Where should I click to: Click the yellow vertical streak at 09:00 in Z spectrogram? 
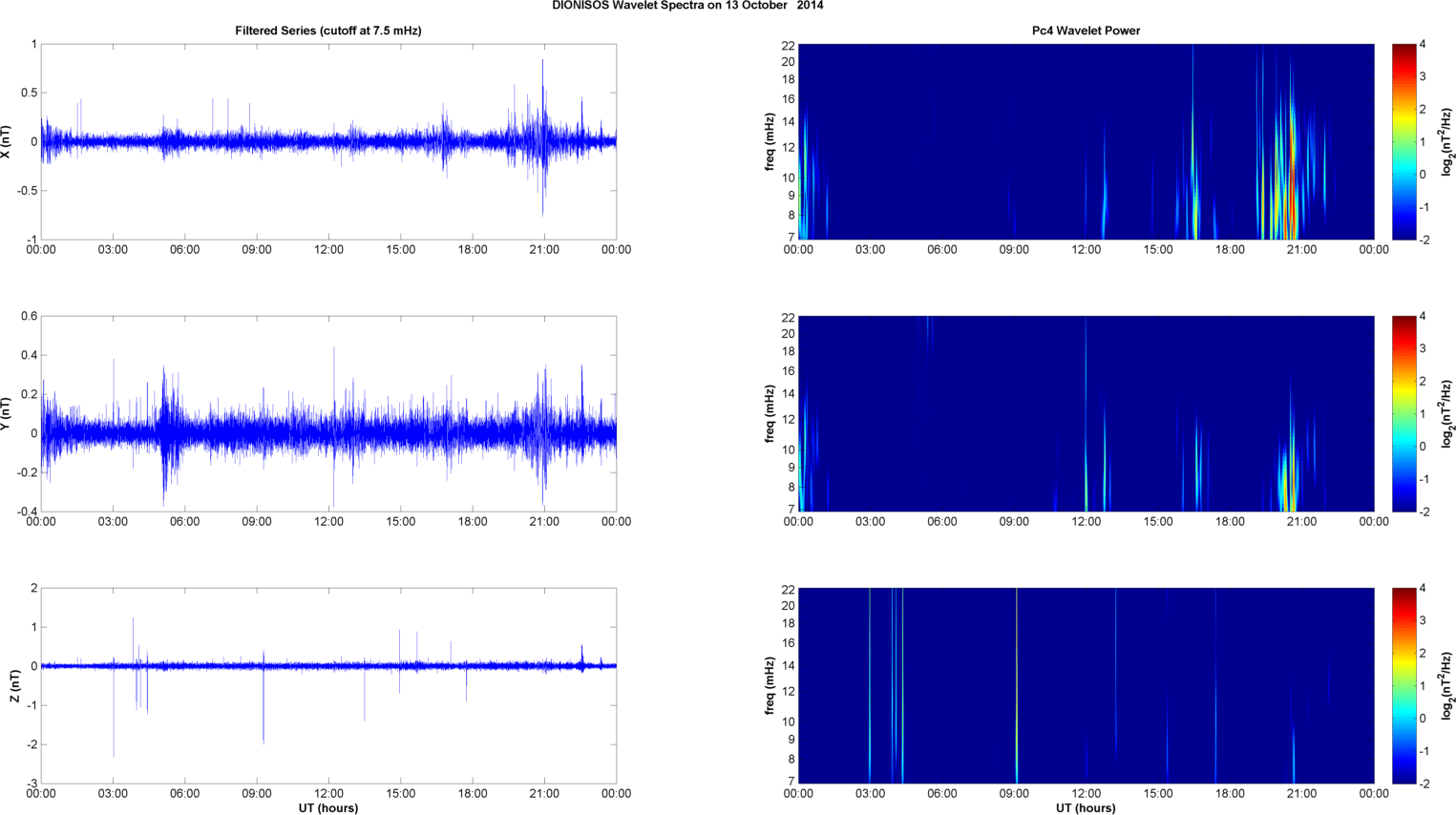coord(1017,685)
